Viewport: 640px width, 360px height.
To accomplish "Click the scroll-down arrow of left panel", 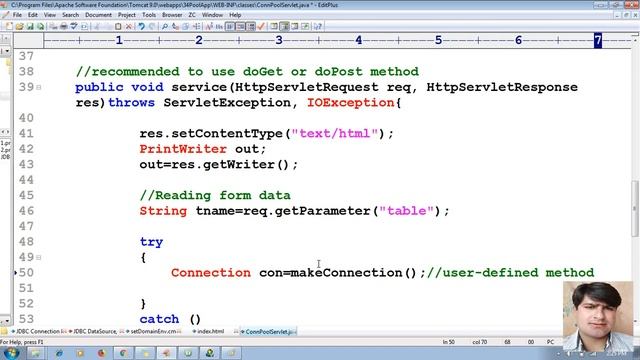I will tap(6, 320).
